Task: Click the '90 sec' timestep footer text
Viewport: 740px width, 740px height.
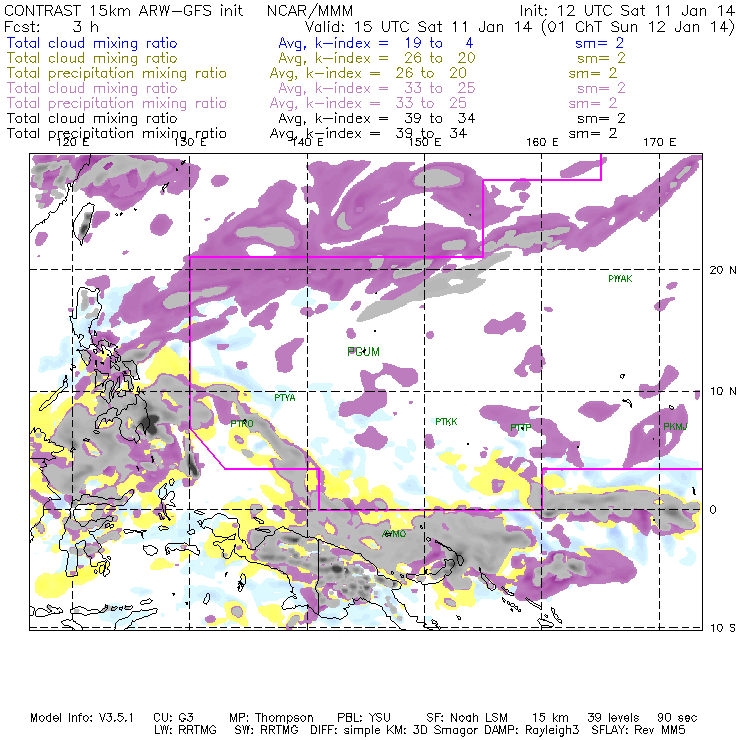Action: pos(677,718)
